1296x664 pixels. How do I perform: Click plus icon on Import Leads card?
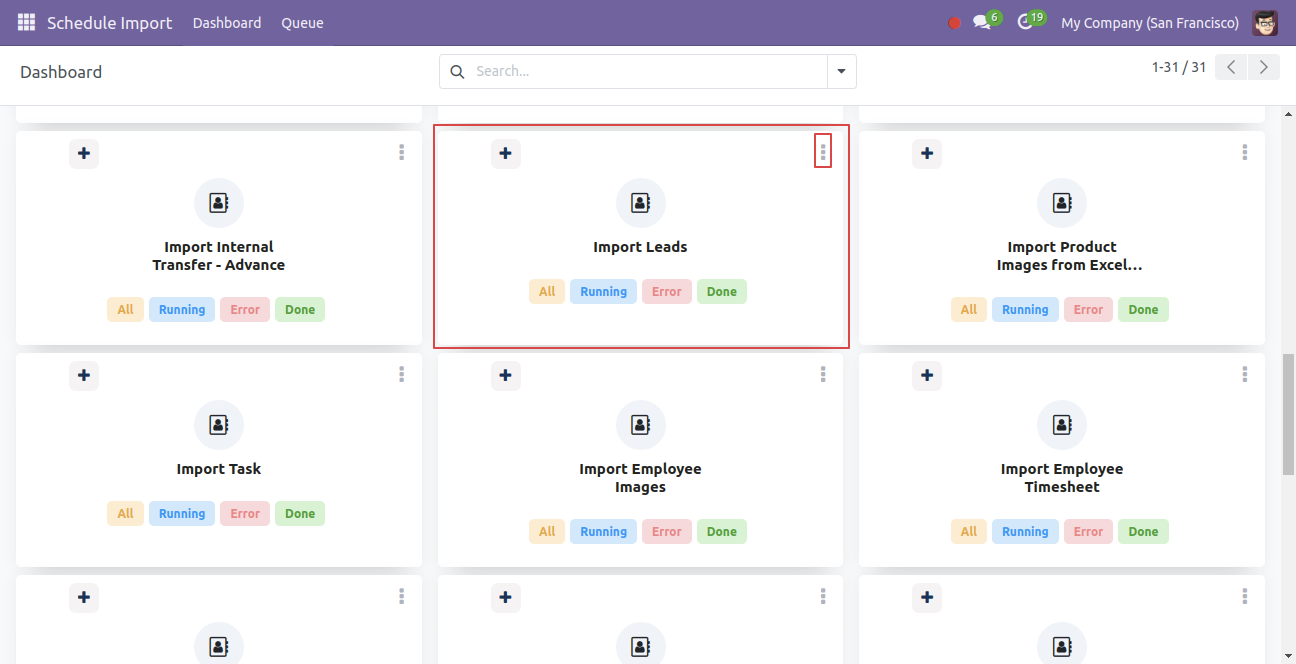(x=506, y=153)
